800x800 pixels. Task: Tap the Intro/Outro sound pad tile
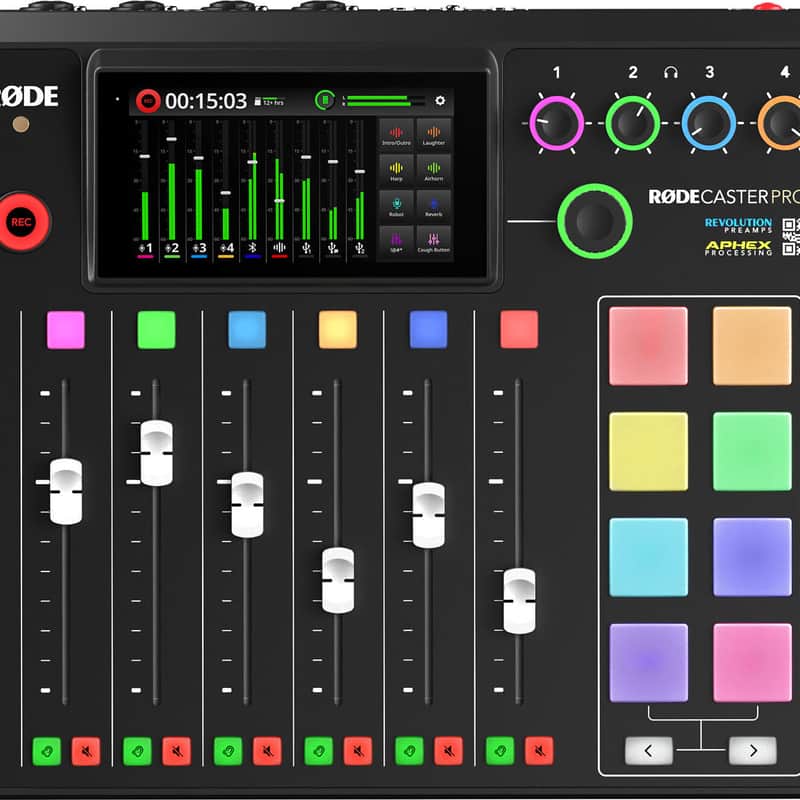pos(396,134)
